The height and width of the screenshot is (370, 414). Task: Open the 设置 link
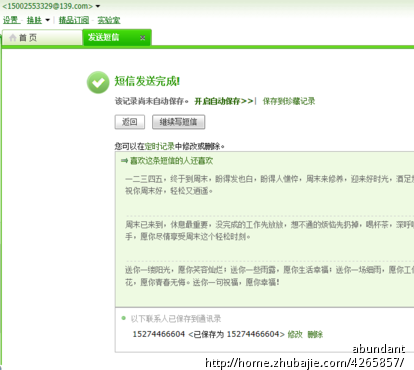[11, 20]
